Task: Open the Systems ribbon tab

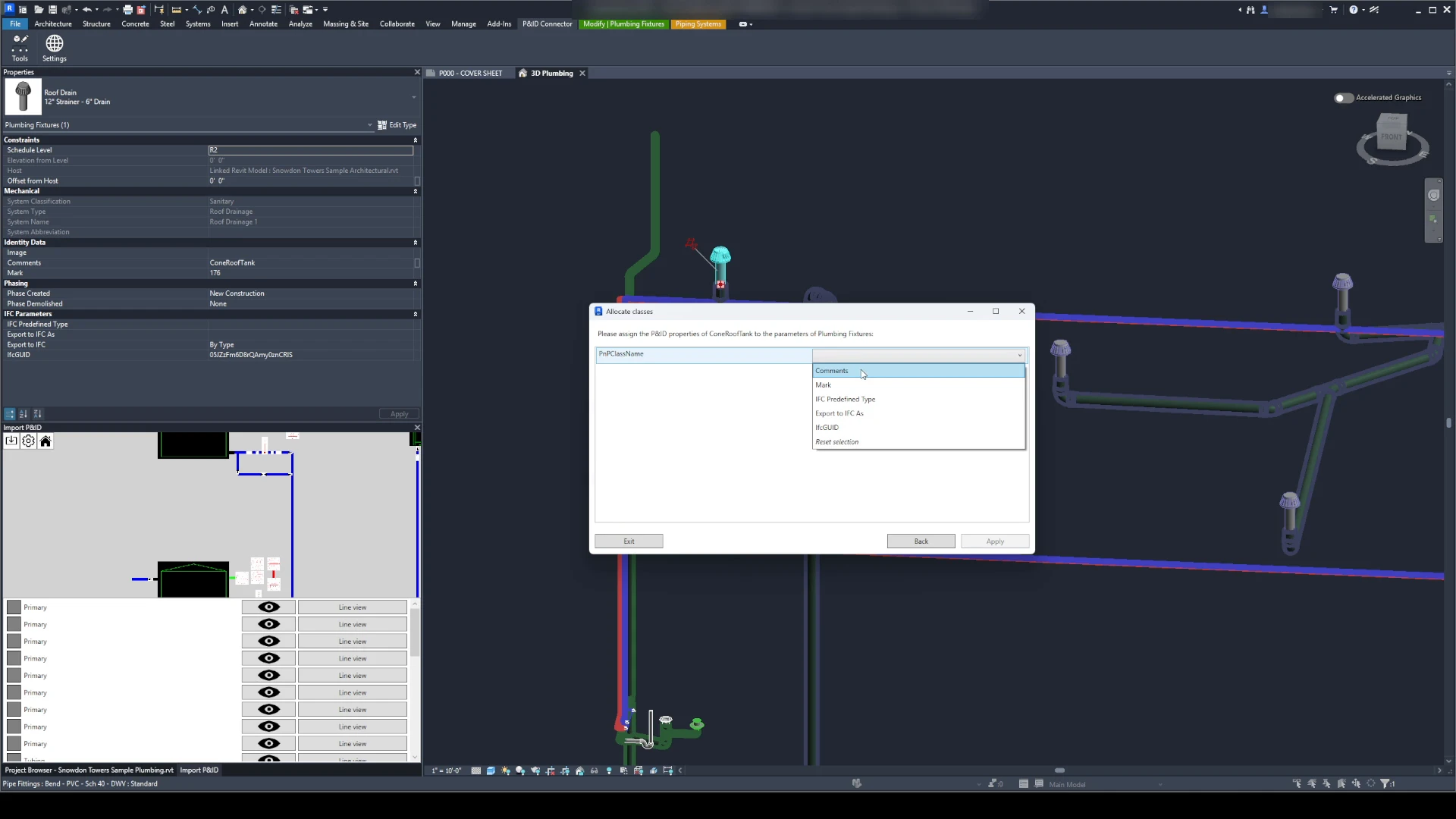Action: 198,24
